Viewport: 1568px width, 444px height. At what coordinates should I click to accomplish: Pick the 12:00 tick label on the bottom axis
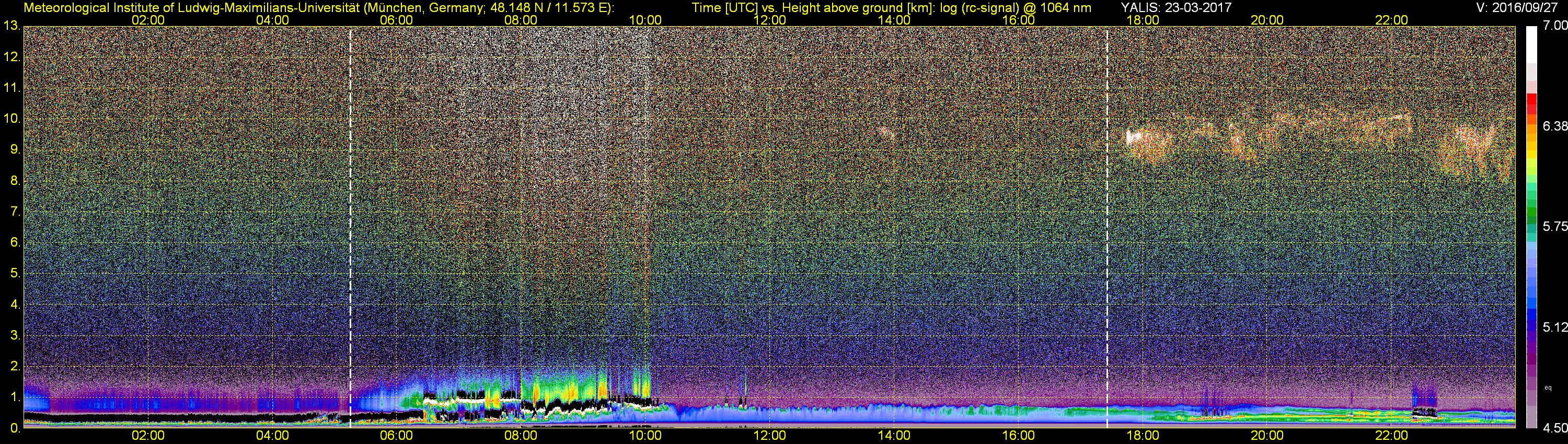770,436
